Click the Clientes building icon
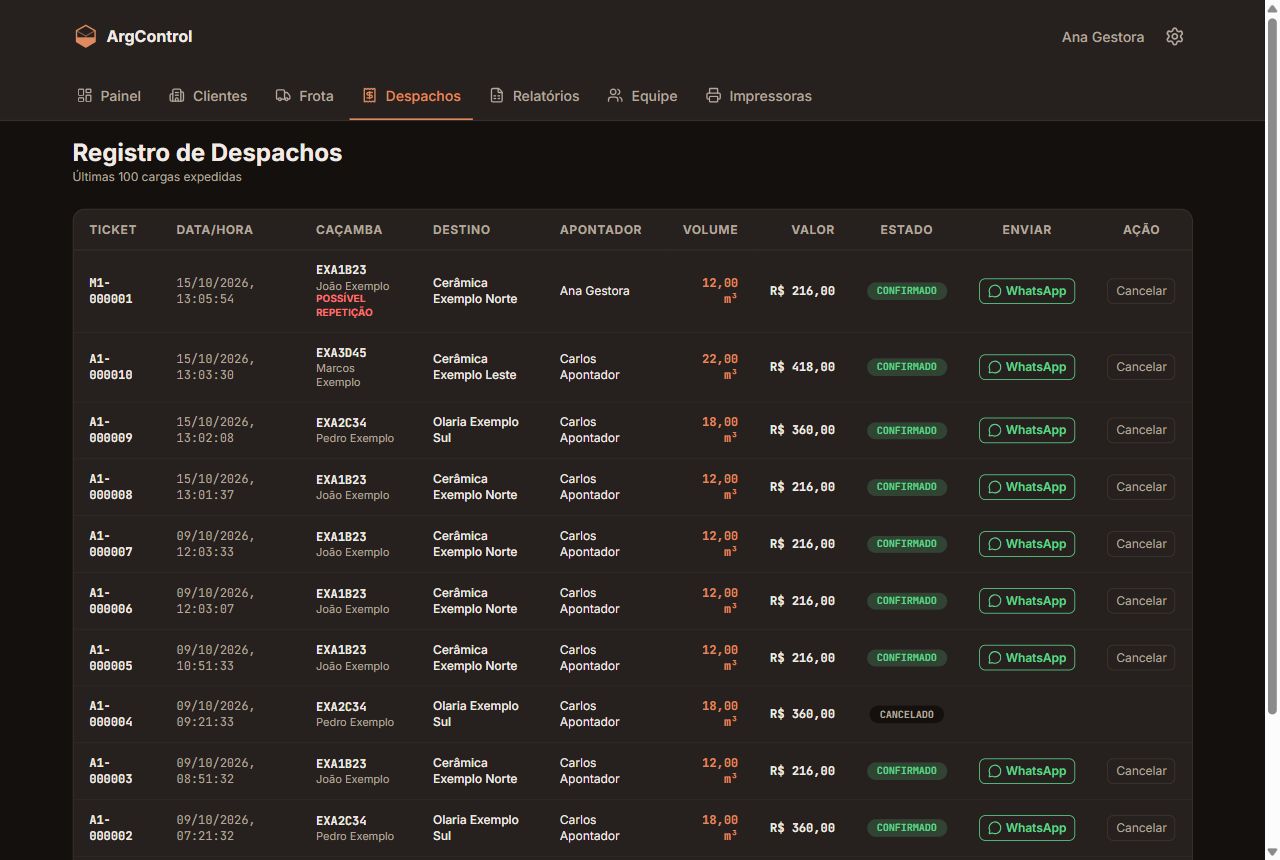 pos(177,96)
